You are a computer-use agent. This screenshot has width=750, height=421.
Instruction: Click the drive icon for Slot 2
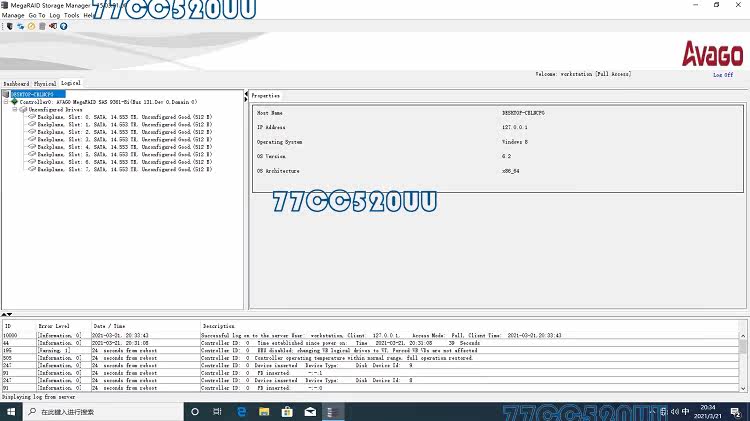click(x=32, y=132)
